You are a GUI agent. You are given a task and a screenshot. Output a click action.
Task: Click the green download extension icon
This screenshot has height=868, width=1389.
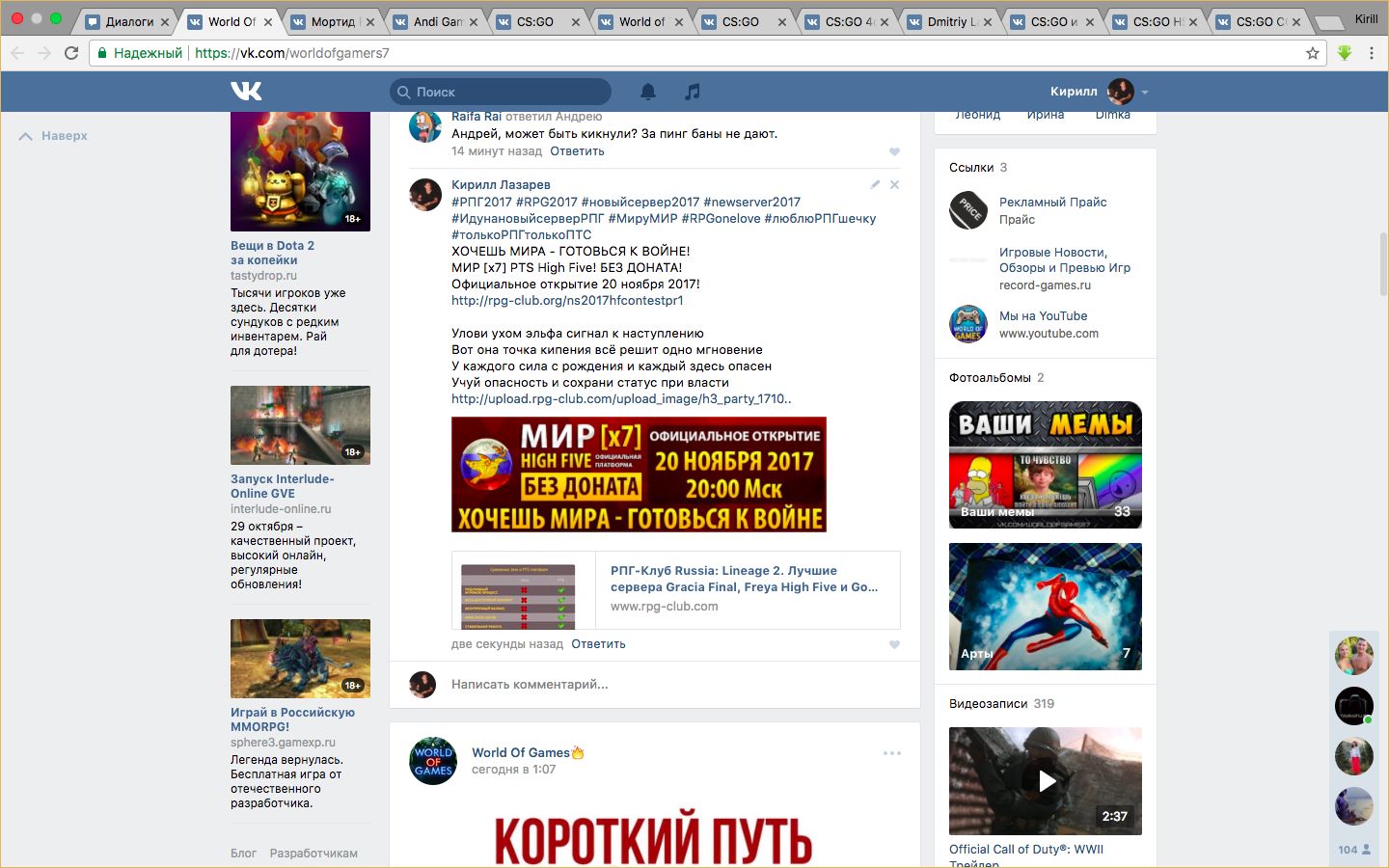click(x=1344, y=53)
